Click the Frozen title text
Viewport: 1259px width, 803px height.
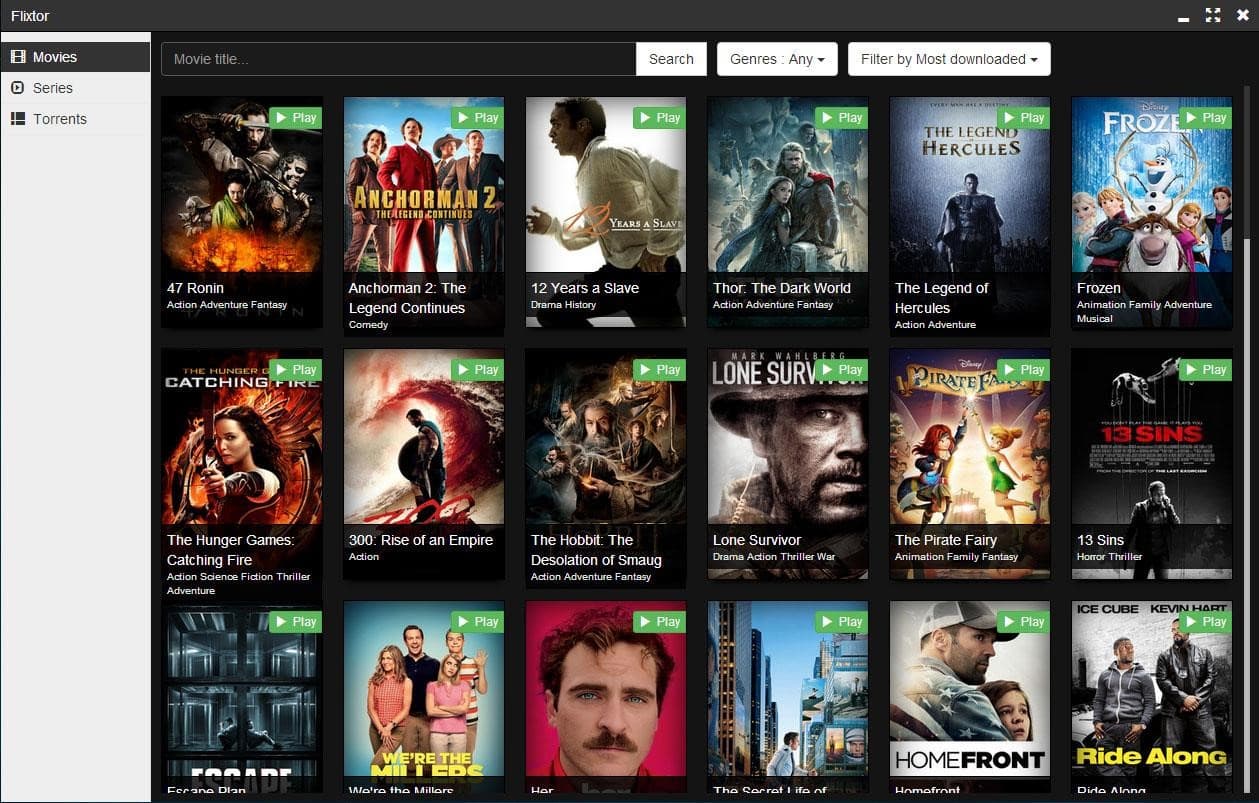click(x=1099, y=288)
